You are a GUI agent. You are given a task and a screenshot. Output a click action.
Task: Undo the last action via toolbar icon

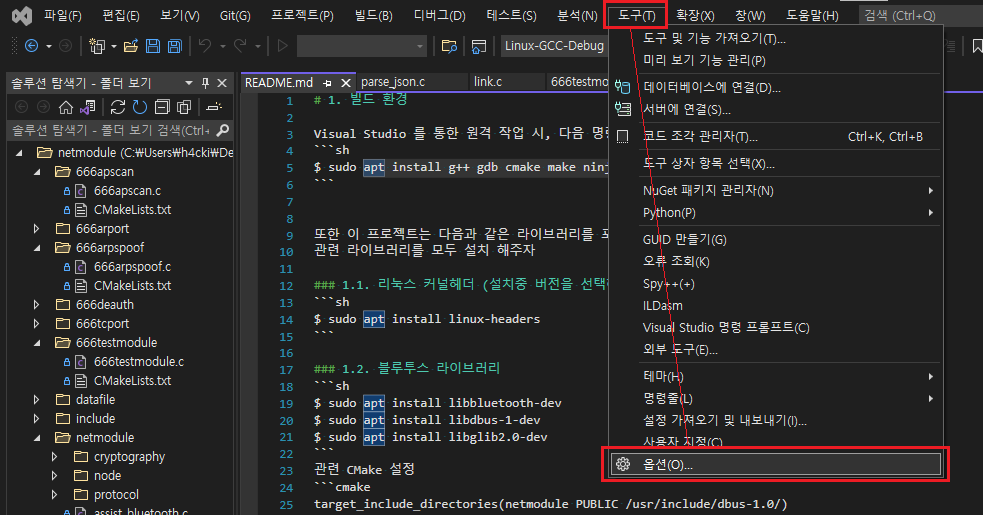[205, 46]
